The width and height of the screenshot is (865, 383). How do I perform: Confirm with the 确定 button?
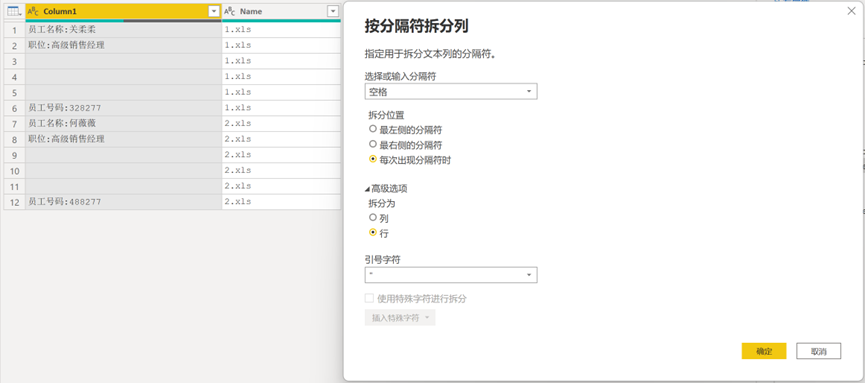[763, 351]
